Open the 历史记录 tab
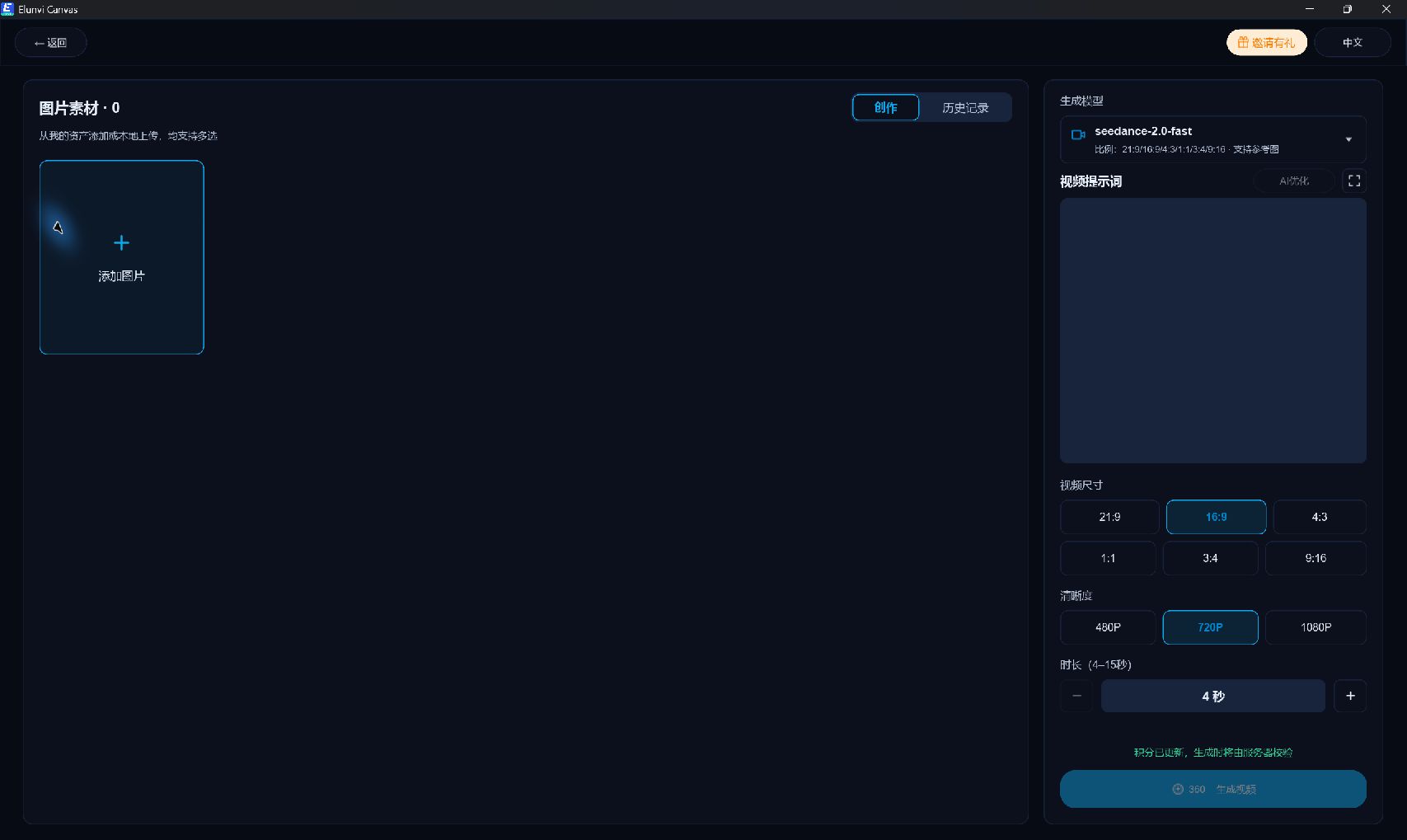Viewport: 1407px width, 840px height. pos(965,107)
